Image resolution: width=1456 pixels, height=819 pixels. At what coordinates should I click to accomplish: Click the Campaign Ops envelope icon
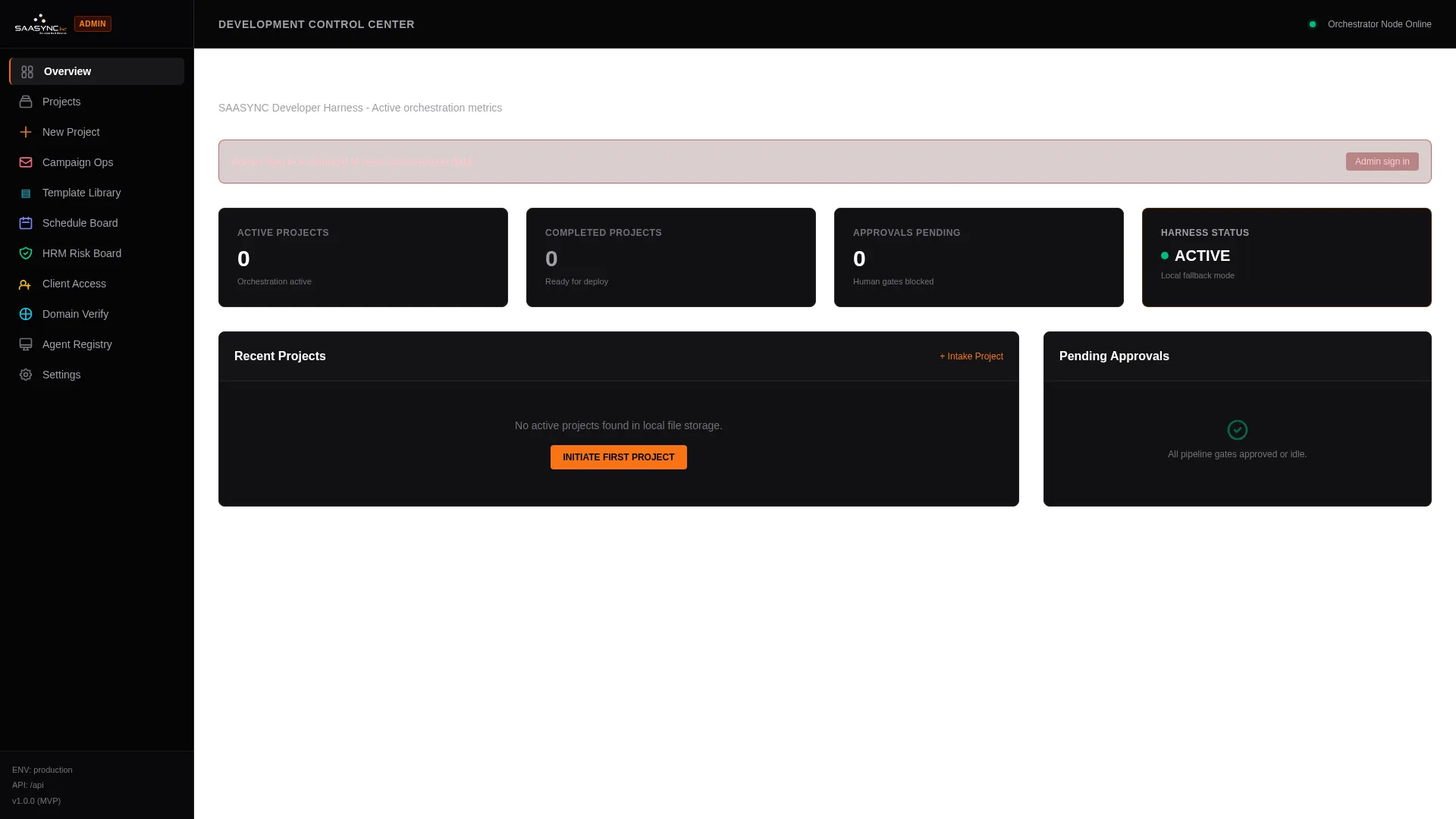click(26, 162)
